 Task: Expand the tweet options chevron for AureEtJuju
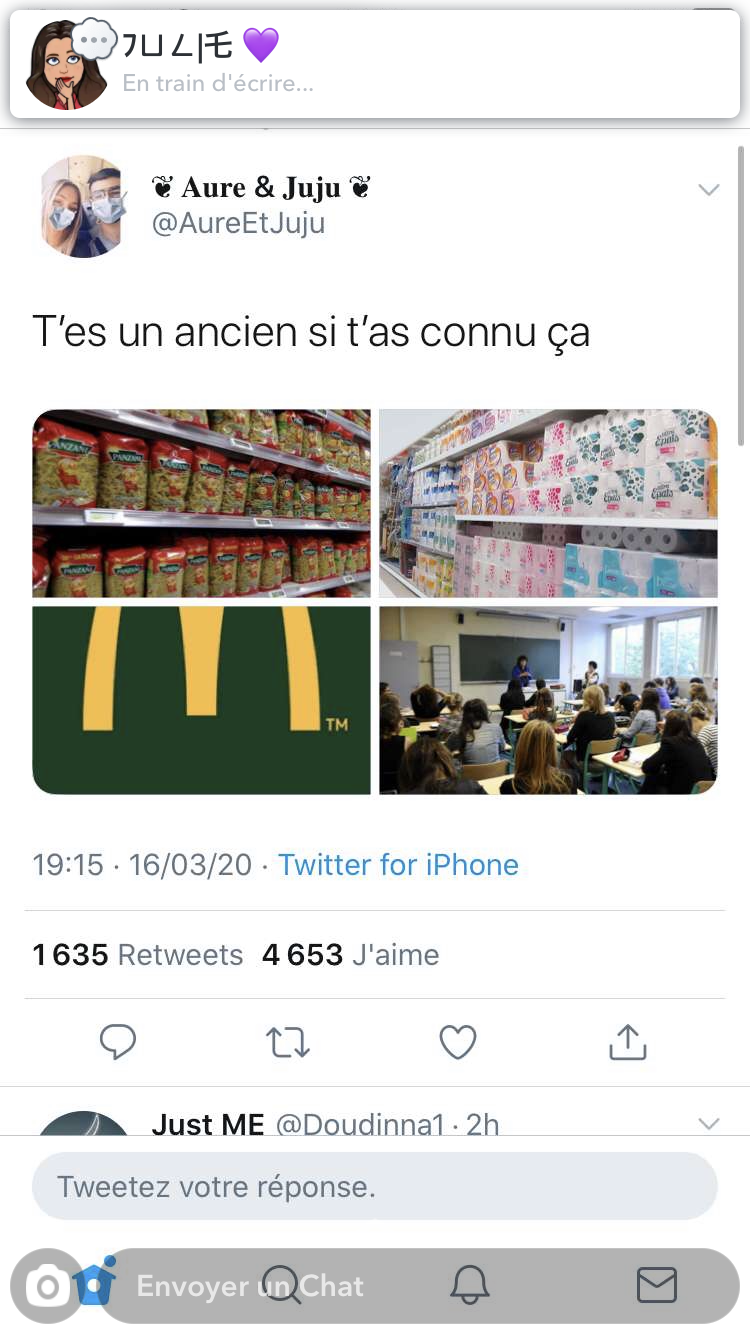(x=709, y=190)
